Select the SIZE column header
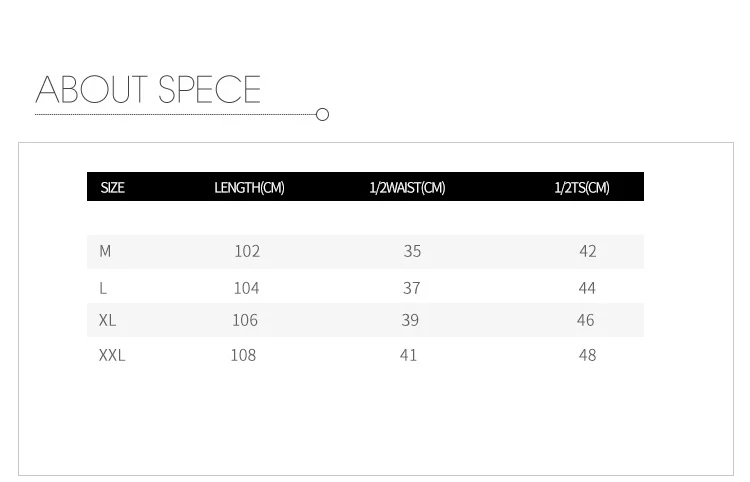Image resolution: width=750 pixels, height=482 pixels. click(113, 188)
